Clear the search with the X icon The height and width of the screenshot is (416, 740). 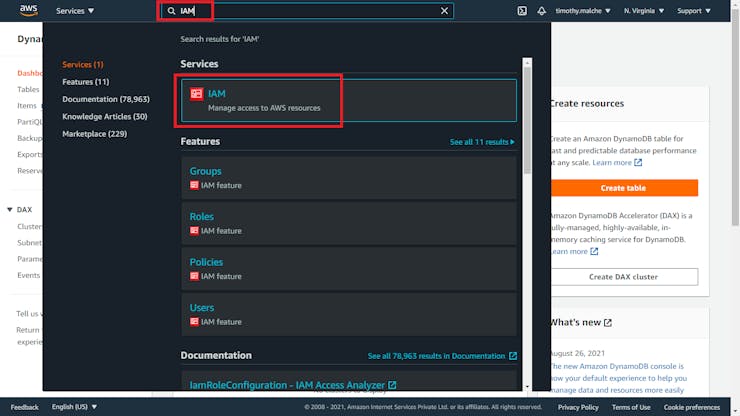[x=444, y=11]
